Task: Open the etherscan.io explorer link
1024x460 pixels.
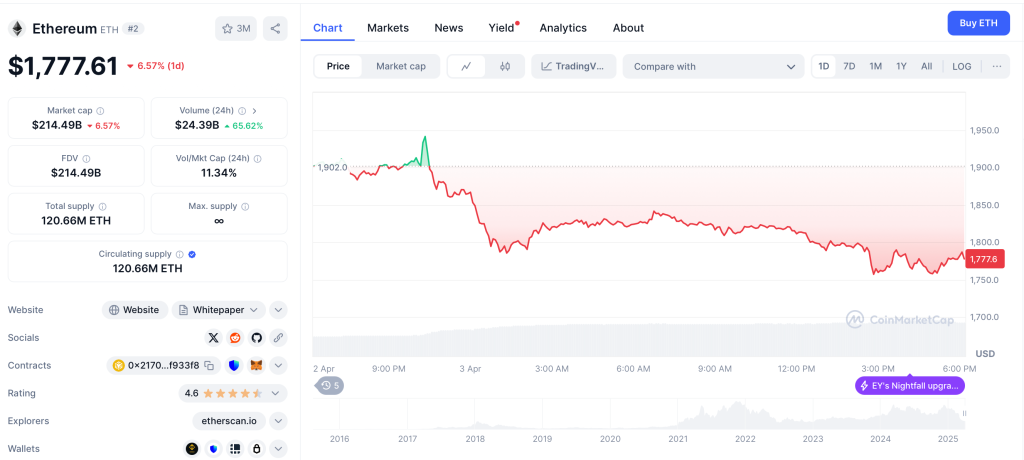Action: tap(230, 421)
